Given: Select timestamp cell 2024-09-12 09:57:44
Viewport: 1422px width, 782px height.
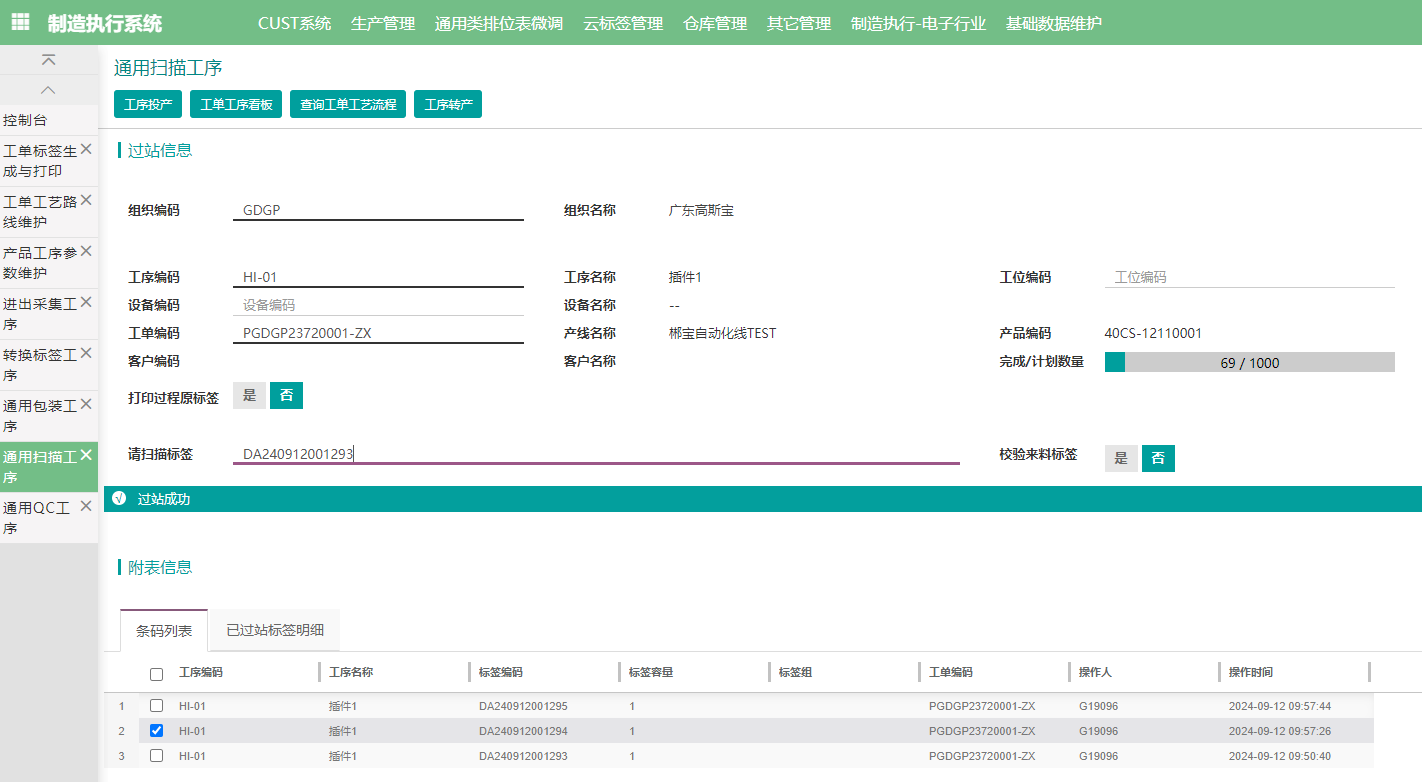Looking at the screenshot, I should tap(1280, 706).
